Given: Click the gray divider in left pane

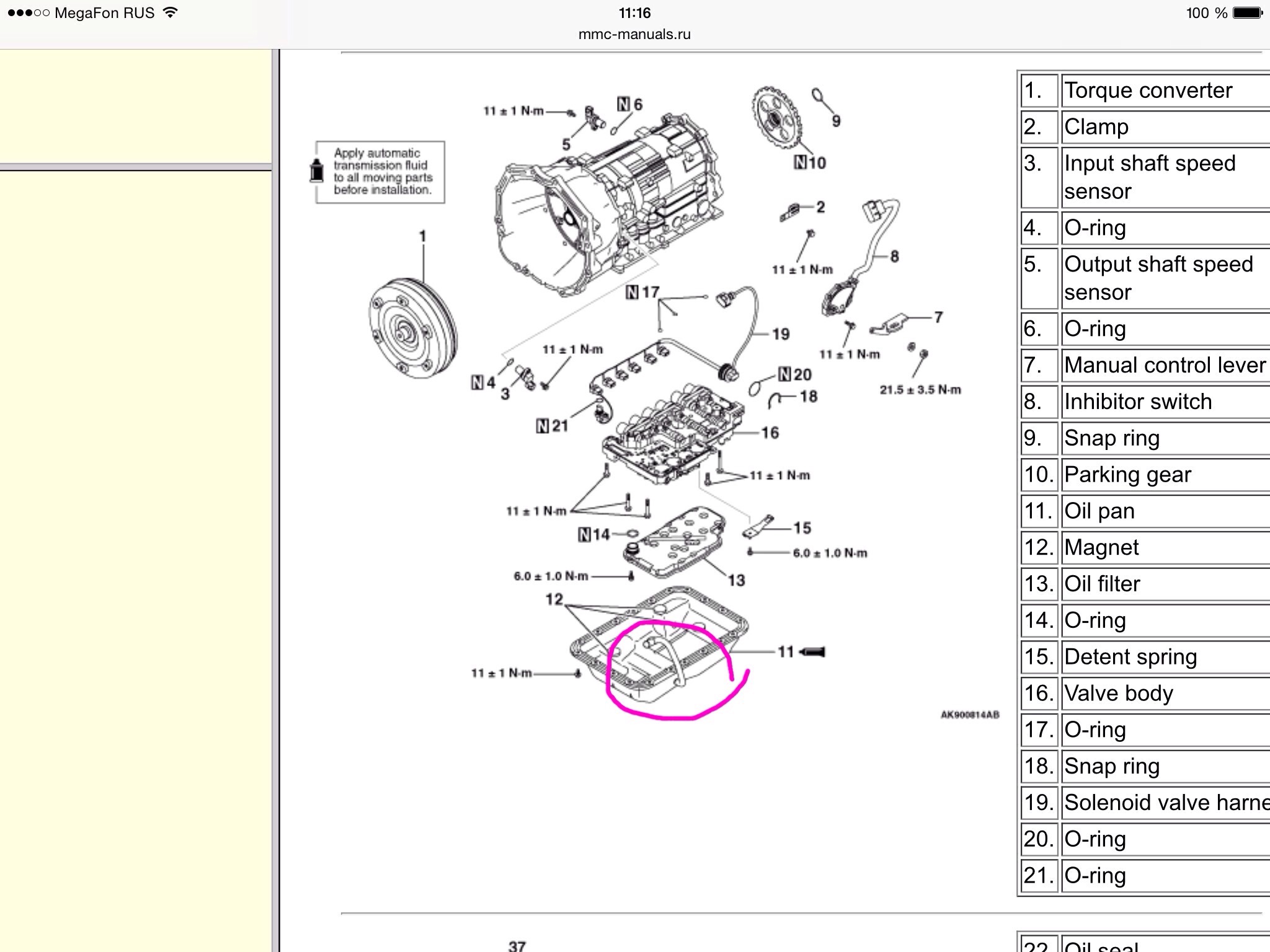Looking at the screenshot, I should pos(135,167).
